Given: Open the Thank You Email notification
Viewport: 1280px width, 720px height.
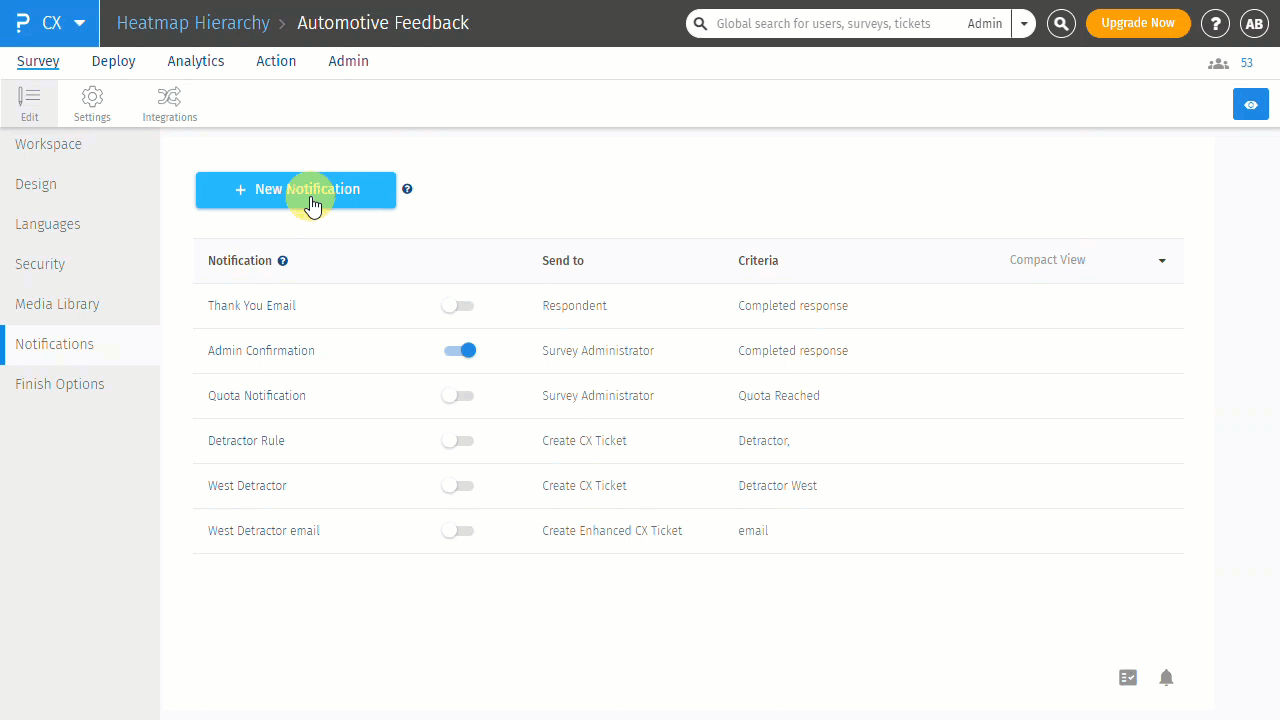Looking at the screenshot, I should point(252,306).
